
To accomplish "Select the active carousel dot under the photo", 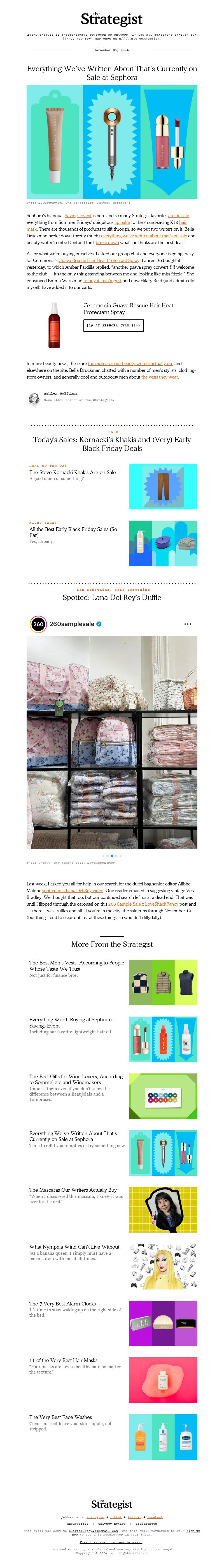I will point(112,856).
